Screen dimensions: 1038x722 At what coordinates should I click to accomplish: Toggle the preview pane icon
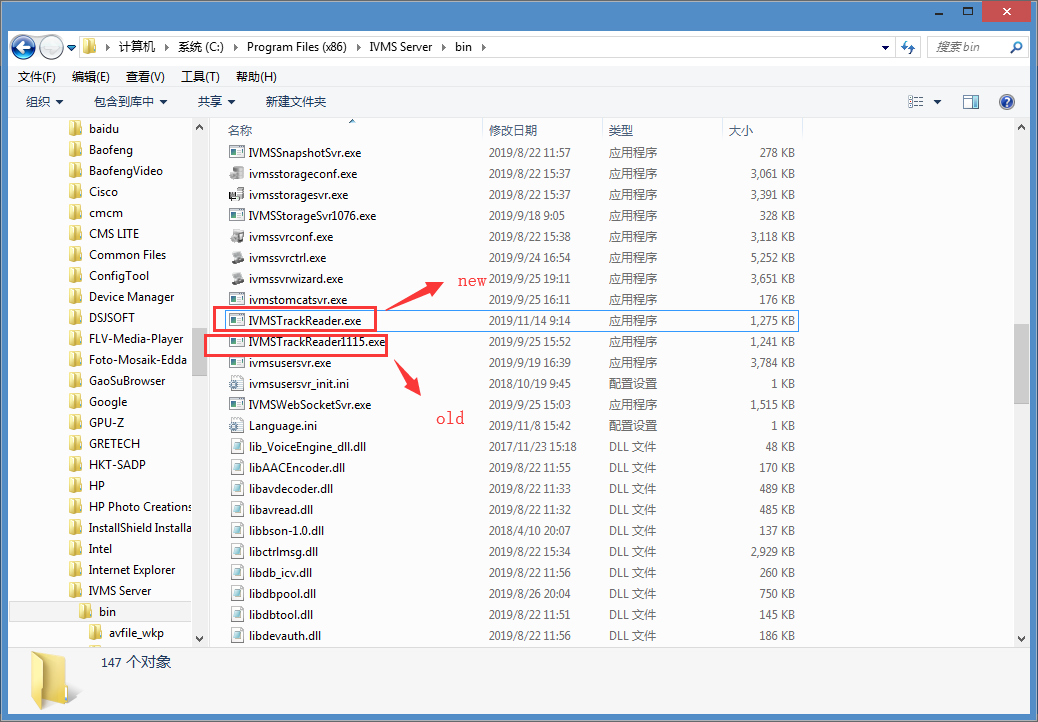pyautogui.click(x=971, y=102)
